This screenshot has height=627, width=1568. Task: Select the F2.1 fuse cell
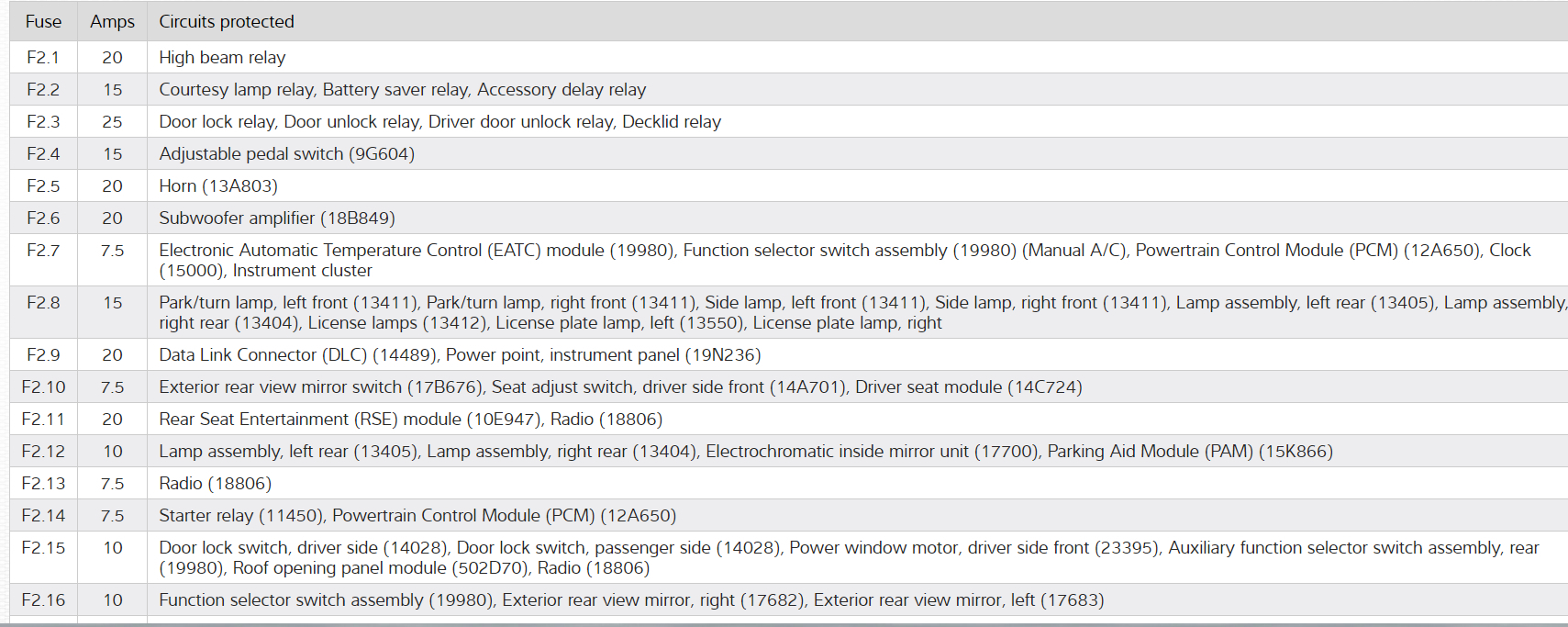(43, 57)
